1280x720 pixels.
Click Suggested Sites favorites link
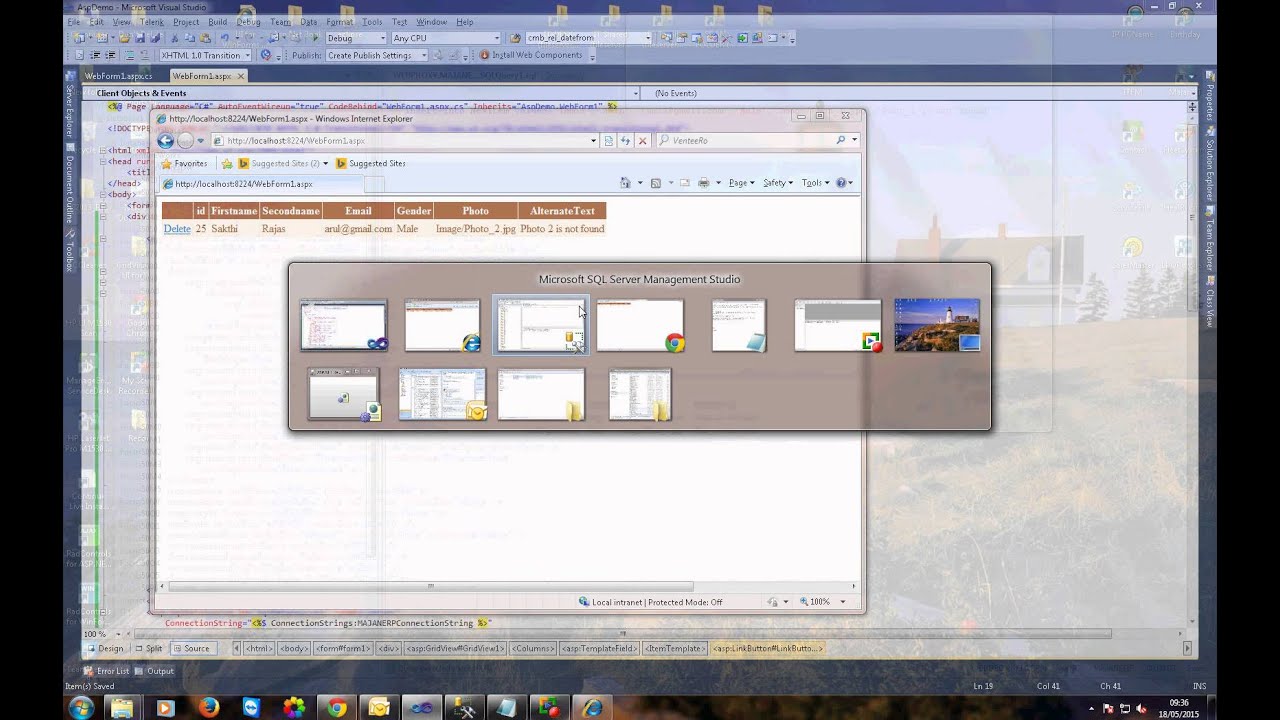370,163
